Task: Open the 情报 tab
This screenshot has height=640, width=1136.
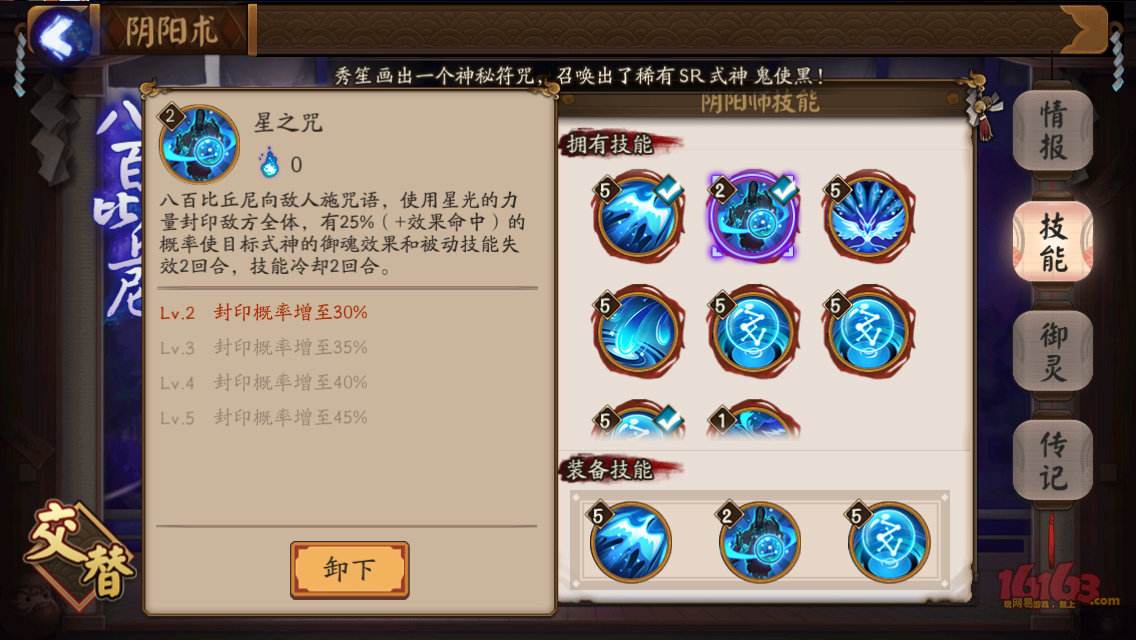Action: [x=1053, y=130]
